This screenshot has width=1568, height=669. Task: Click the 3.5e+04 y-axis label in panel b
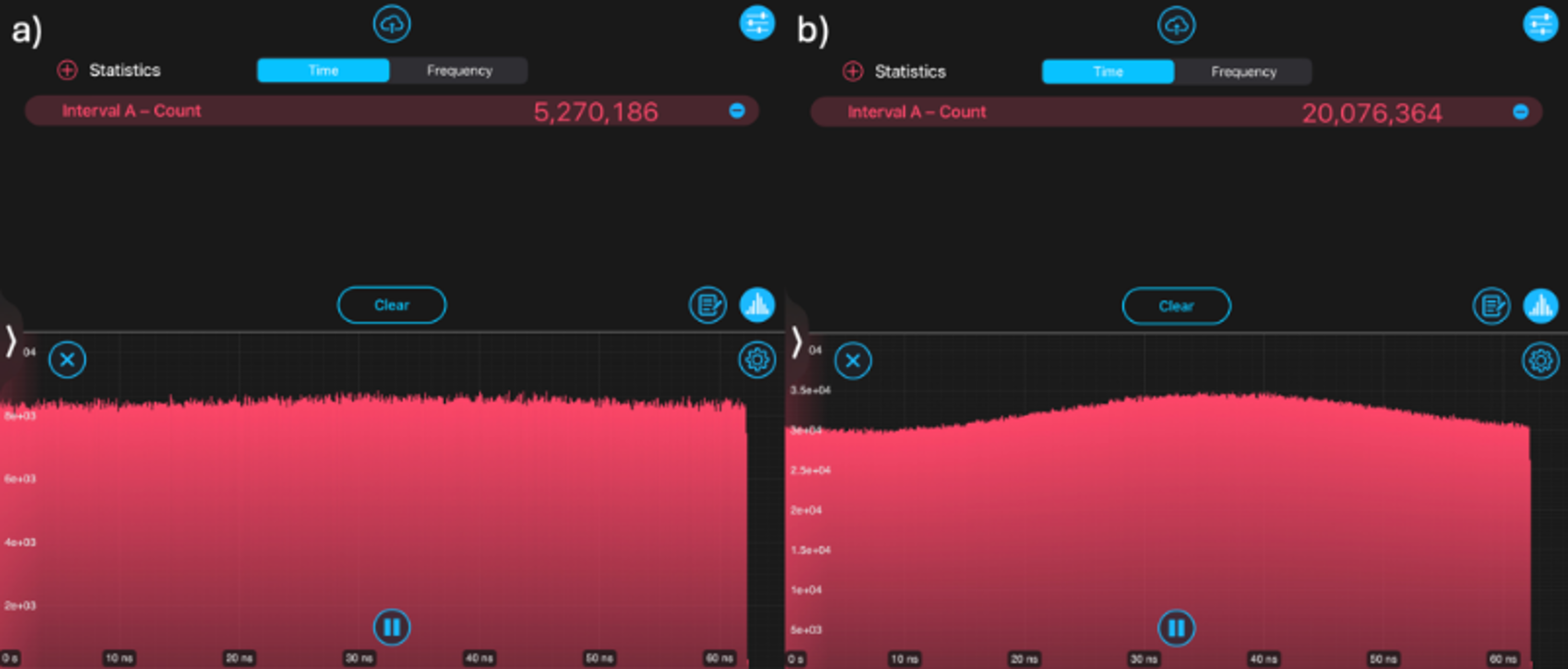(x=810, y=390)
